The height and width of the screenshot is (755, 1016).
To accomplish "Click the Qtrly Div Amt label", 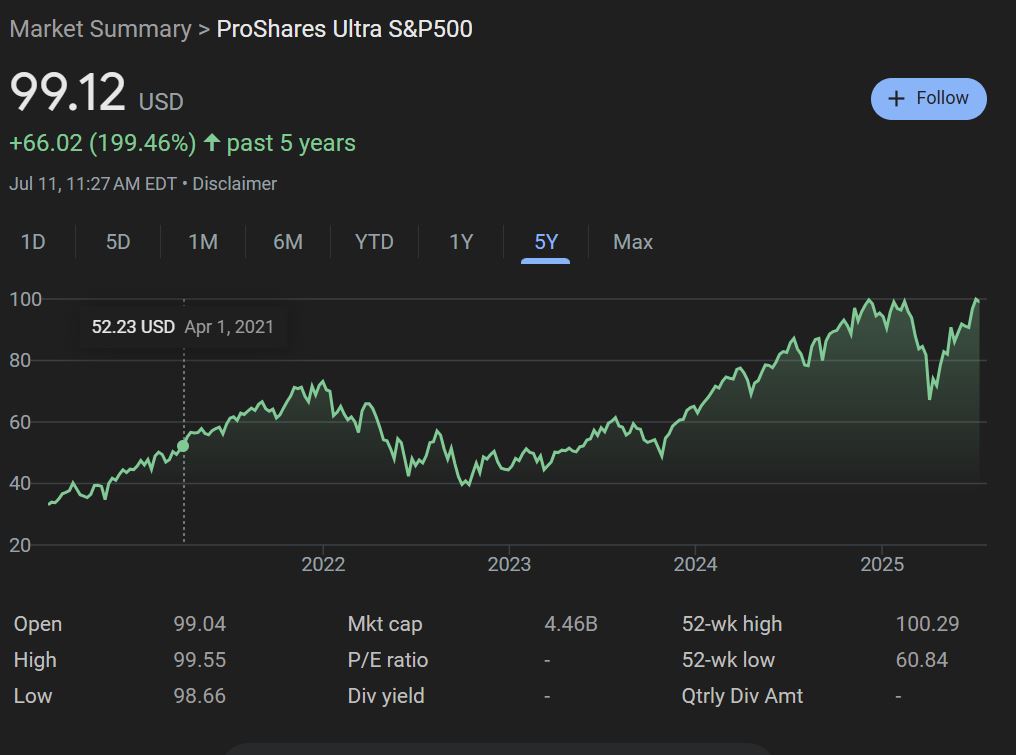I will (x=742, y=696).
